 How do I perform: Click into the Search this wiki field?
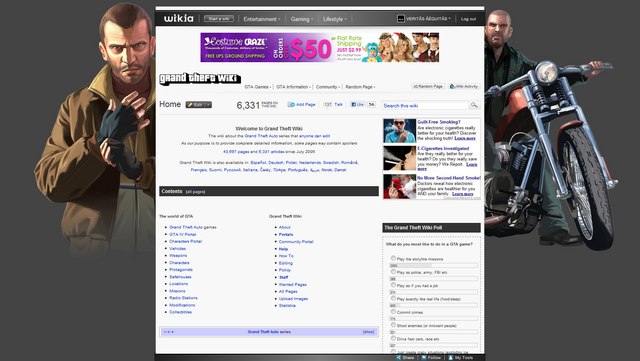[x=425, y=105]
